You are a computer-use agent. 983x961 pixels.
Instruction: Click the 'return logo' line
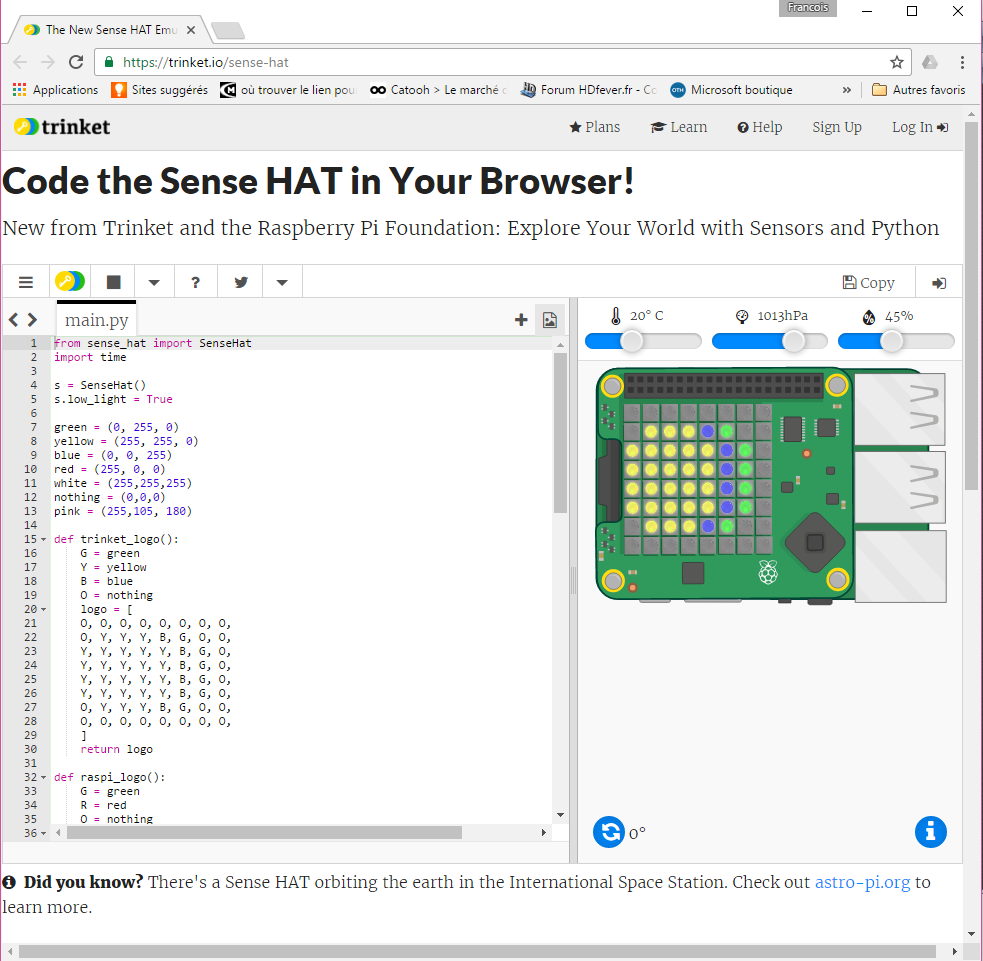click(117, 749)
